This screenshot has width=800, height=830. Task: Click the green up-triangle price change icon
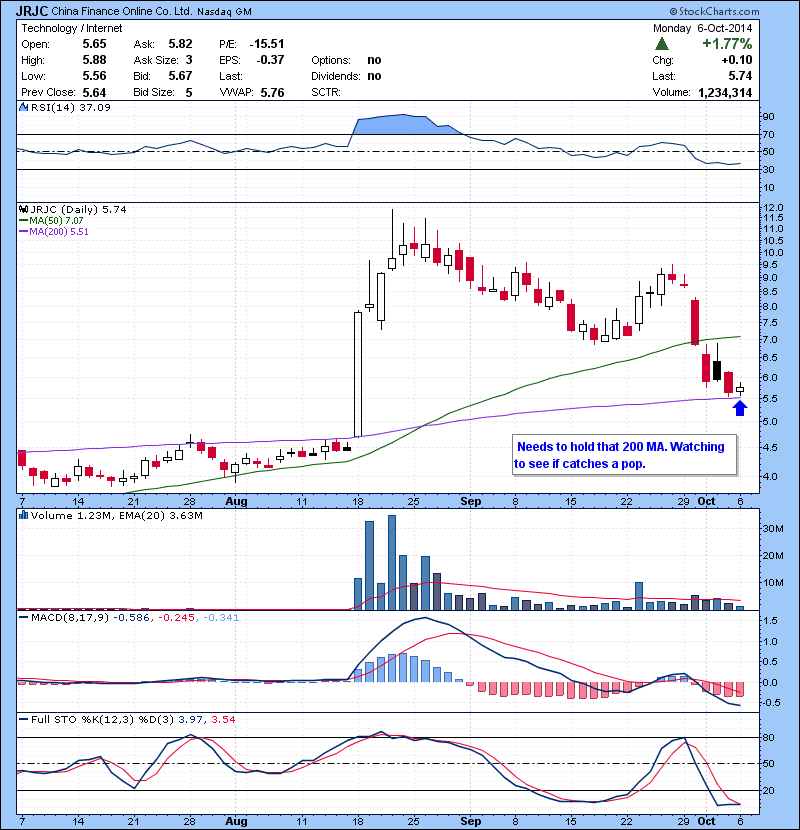662,43
